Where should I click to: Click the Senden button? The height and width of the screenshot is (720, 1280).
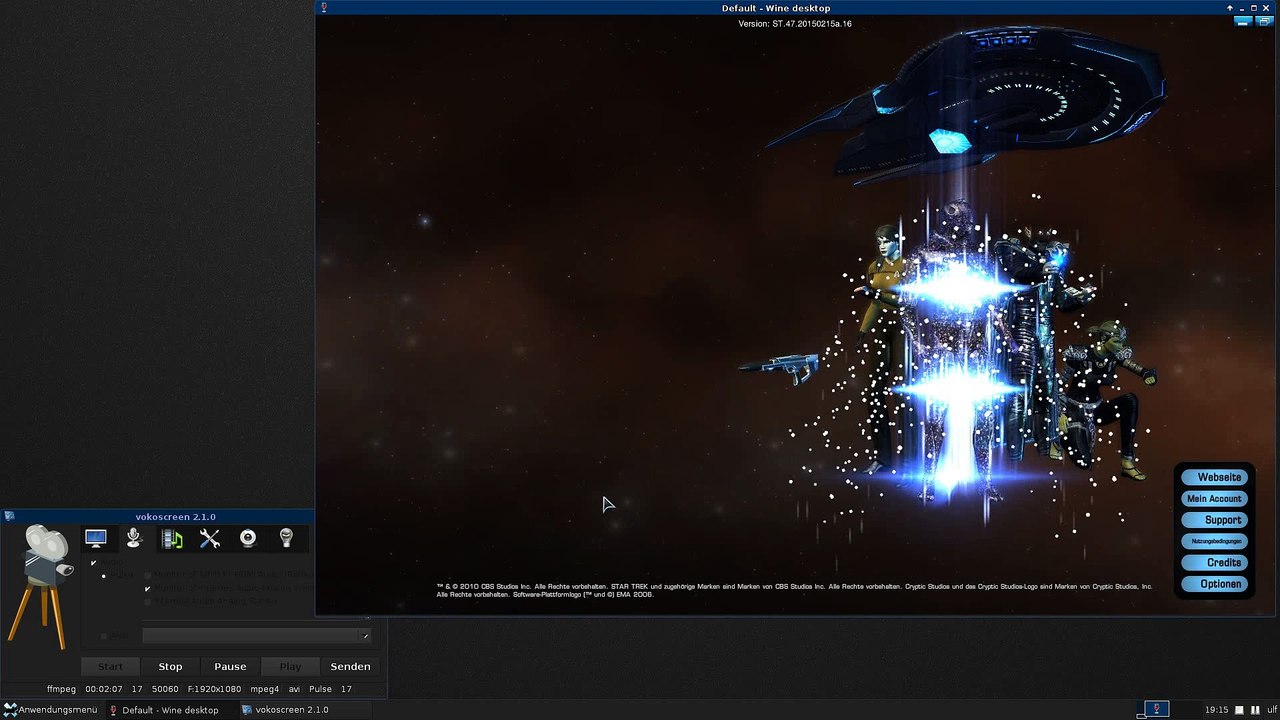[x=350, y=666]
